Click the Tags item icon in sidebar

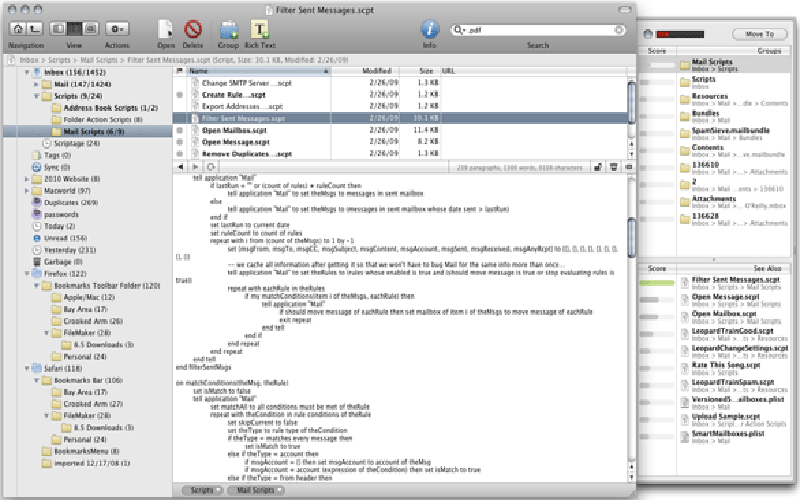pos(37,155)
